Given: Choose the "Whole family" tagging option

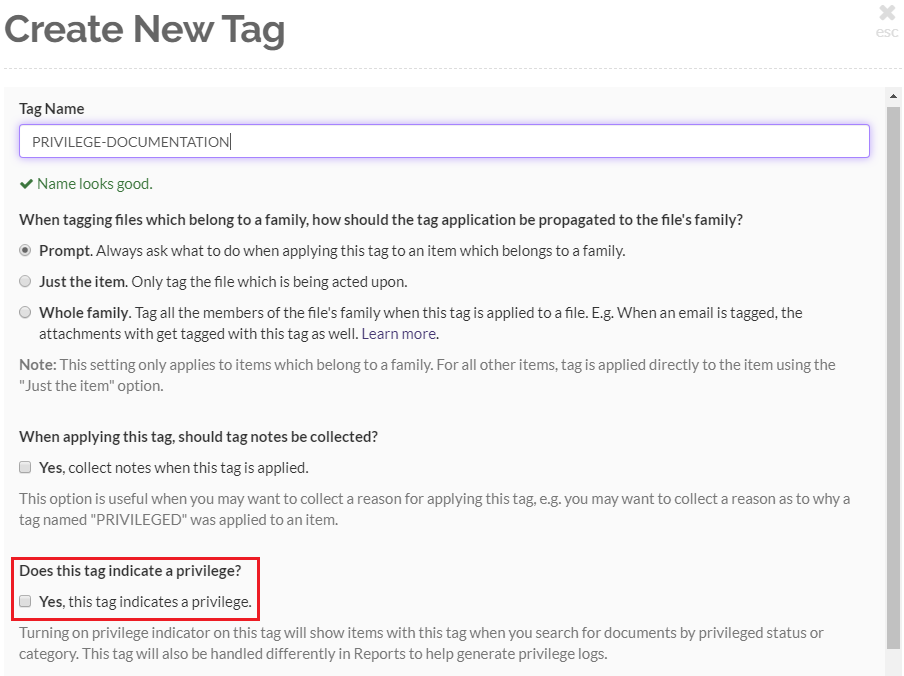Looking at the screenshot, I should tap(25, 311).
